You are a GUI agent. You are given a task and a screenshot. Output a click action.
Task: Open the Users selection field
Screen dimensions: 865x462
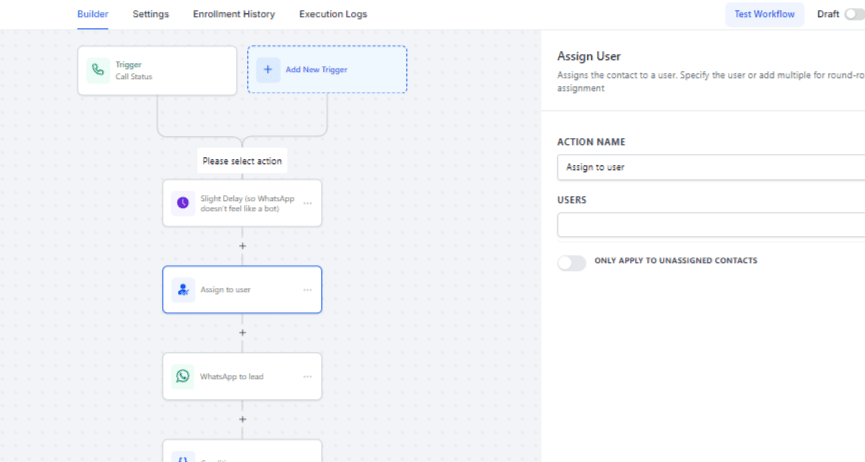pos(710,225)
